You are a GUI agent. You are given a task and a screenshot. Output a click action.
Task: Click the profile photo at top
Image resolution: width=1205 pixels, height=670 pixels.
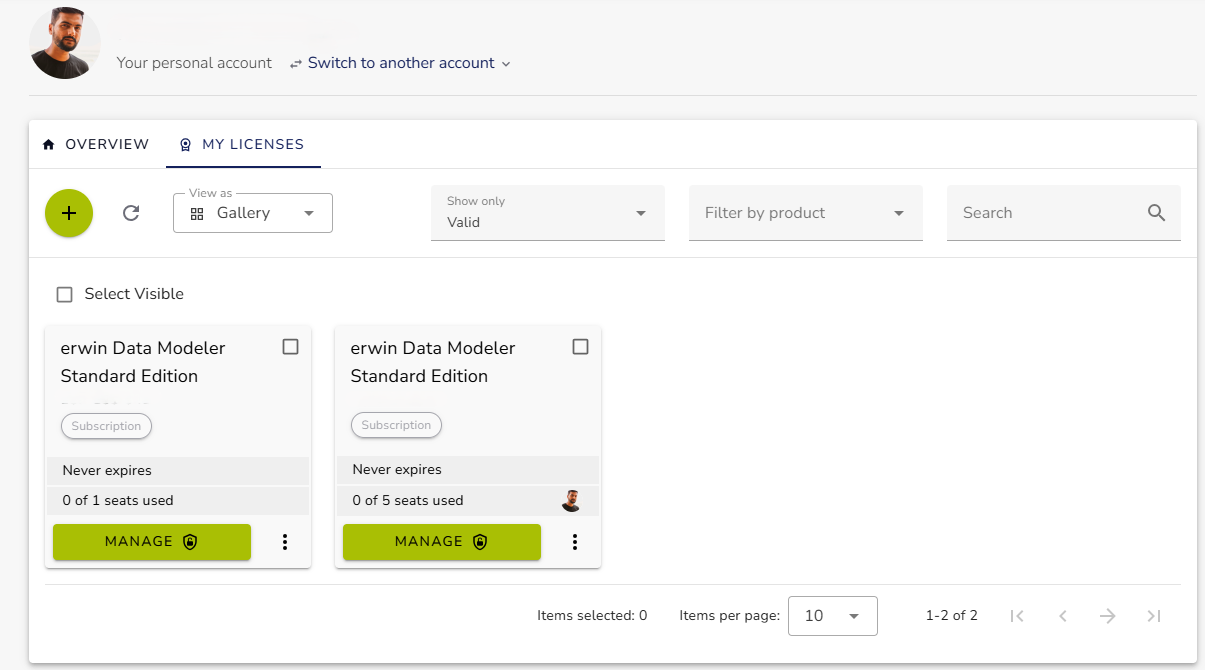(x=65, y=43)
